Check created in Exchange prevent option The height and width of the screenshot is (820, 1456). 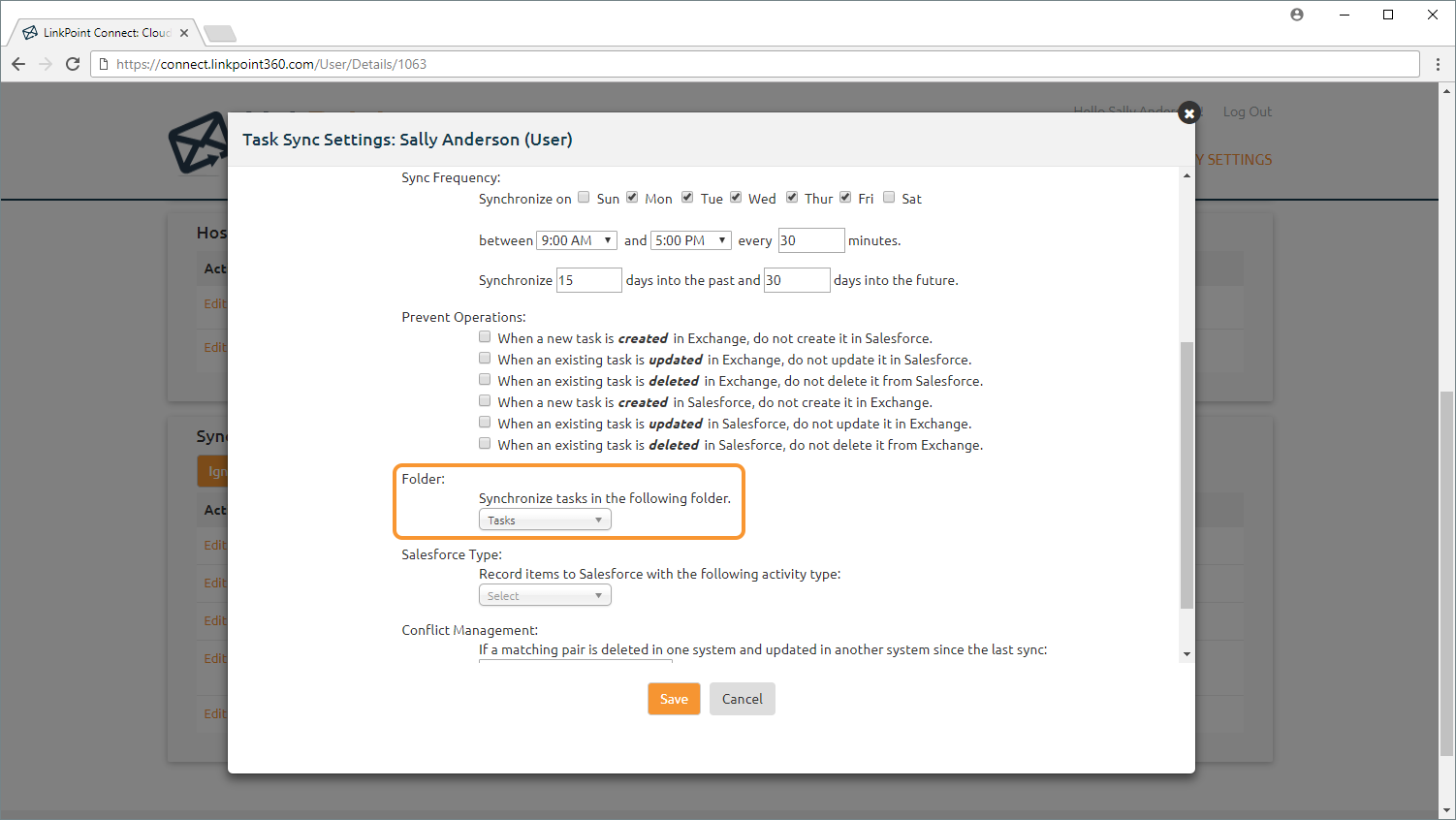click(x=485, y=337)
